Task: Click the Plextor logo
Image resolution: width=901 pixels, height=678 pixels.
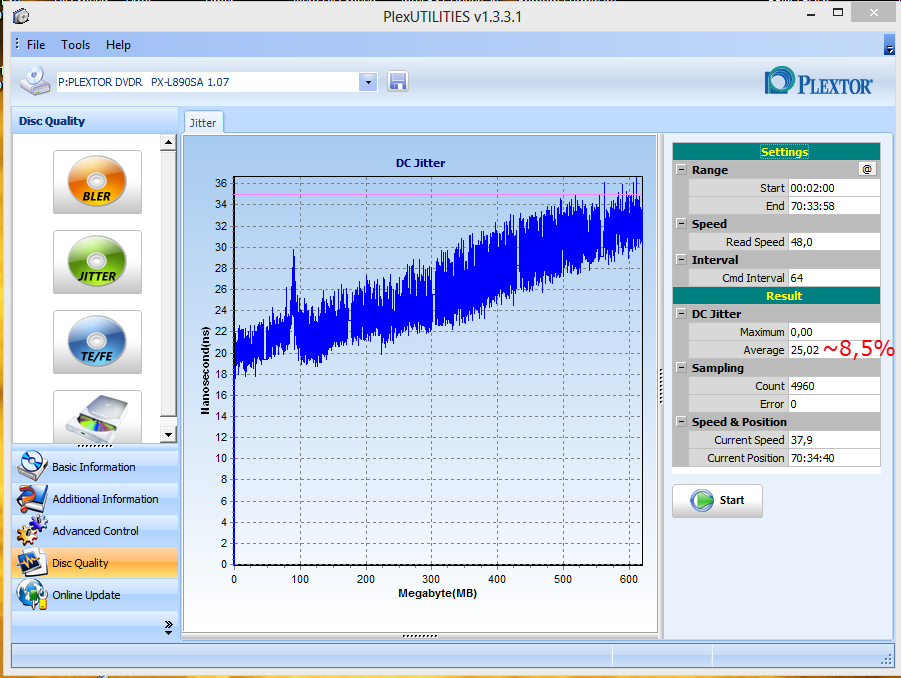Action: click(818, 81)
